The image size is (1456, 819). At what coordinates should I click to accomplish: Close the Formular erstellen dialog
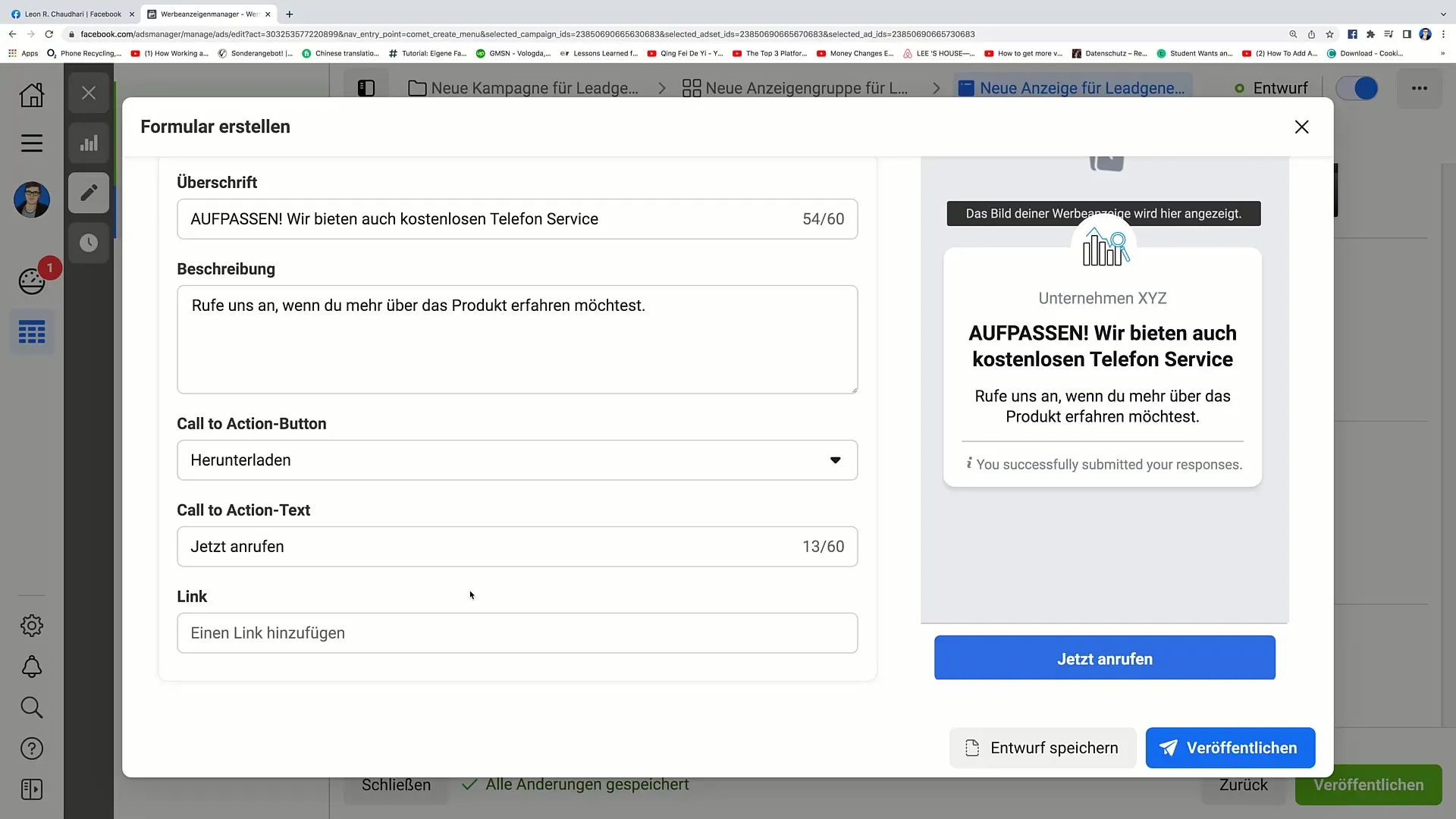pos(1301,127)
